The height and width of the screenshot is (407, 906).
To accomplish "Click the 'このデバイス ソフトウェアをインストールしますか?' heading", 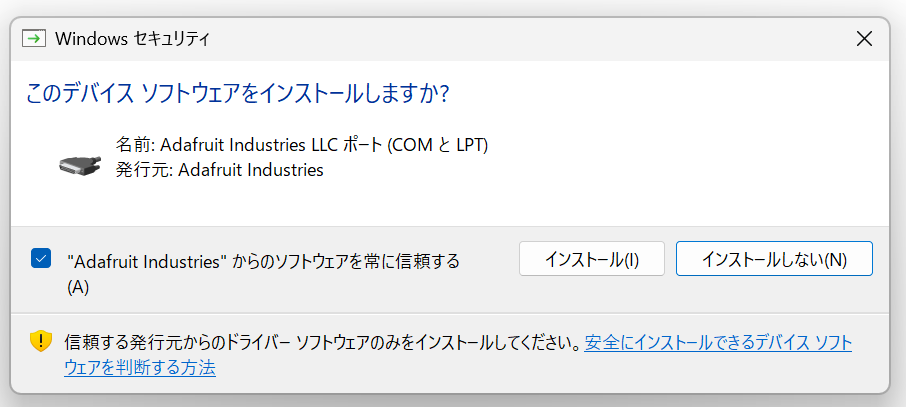I will point(236,94).
